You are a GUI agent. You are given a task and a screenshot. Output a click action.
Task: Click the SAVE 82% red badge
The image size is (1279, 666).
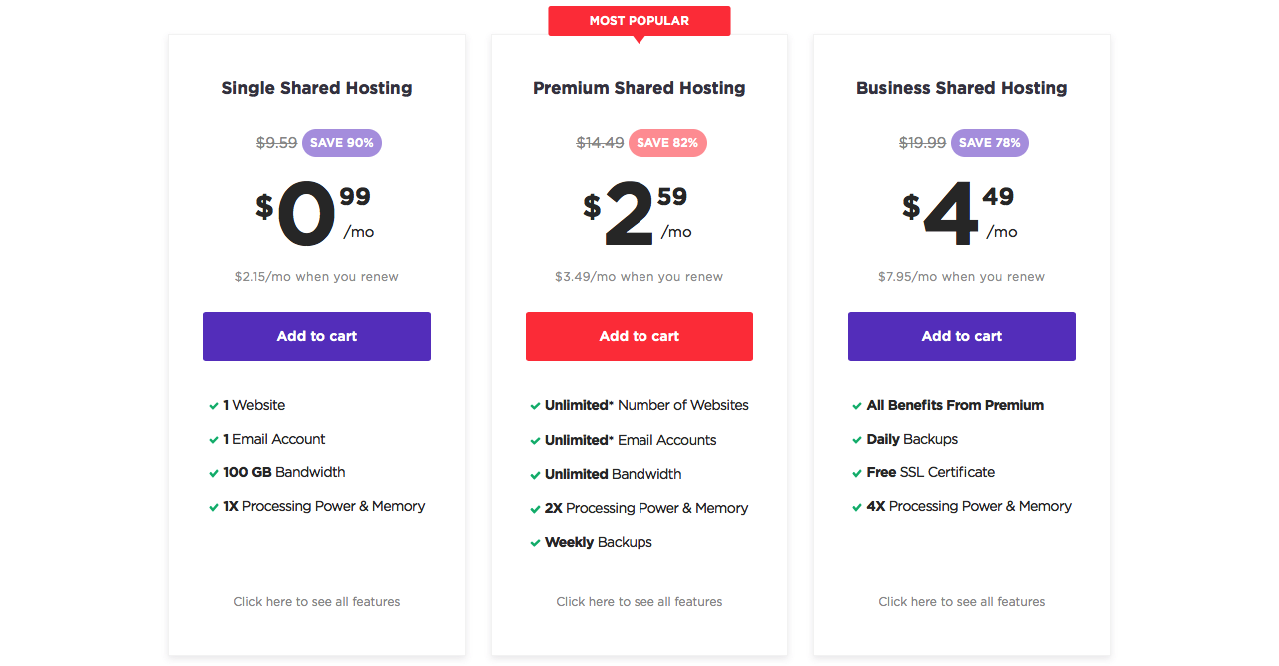pos(668,143)
